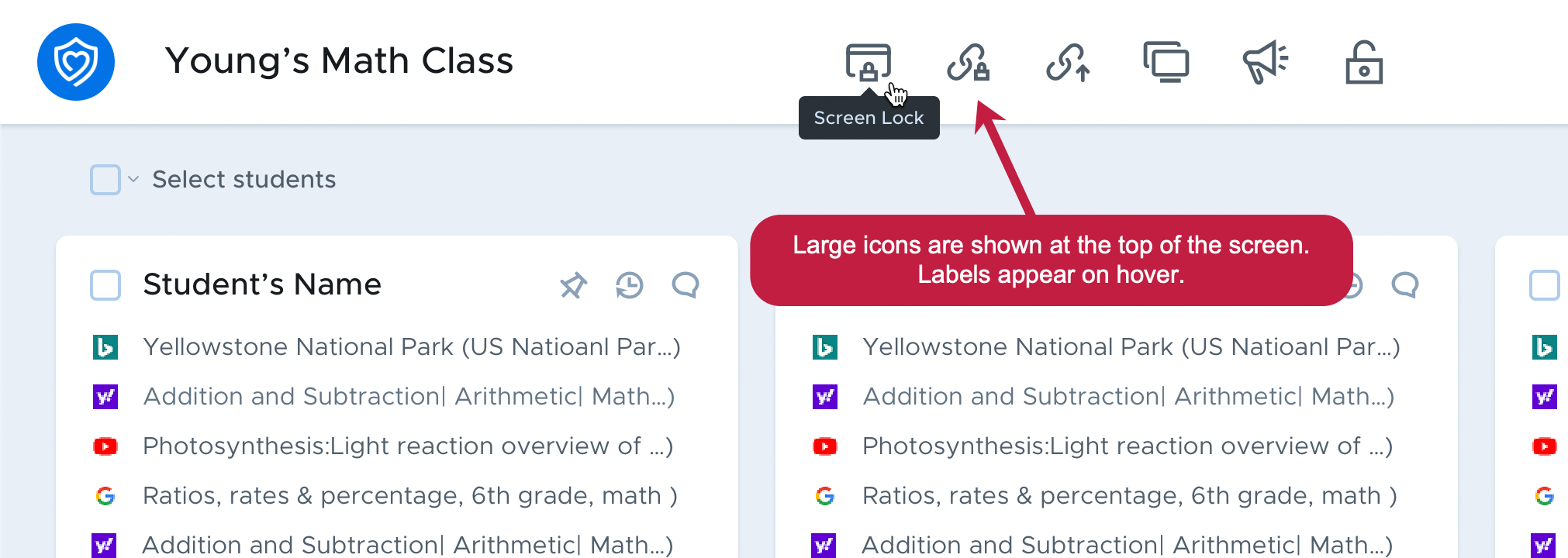Open second card's Ratios, rates & percentage entry

click(x=1130, y=495)
